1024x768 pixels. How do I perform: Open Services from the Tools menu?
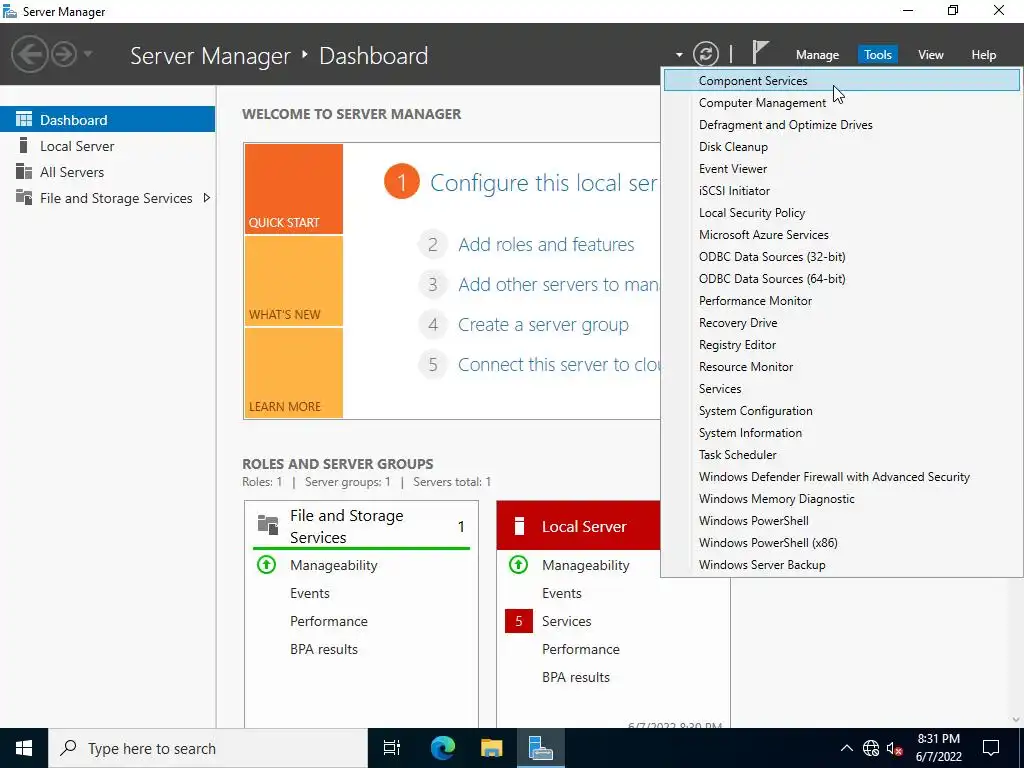[841, 389]
